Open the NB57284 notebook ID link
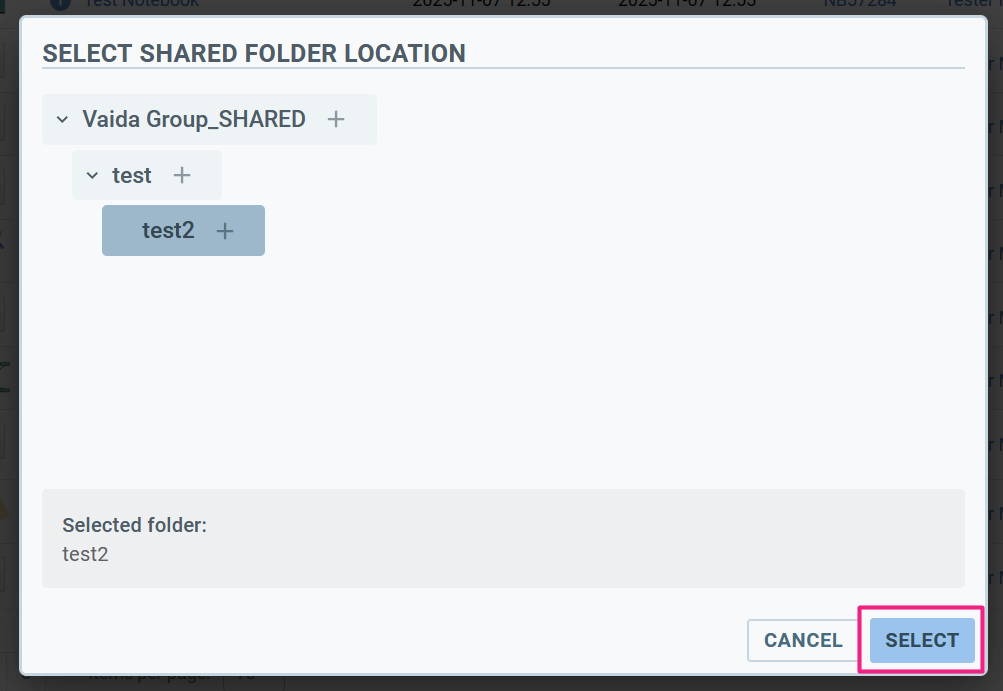1003x691 pixels. click(x=859, y=4)
